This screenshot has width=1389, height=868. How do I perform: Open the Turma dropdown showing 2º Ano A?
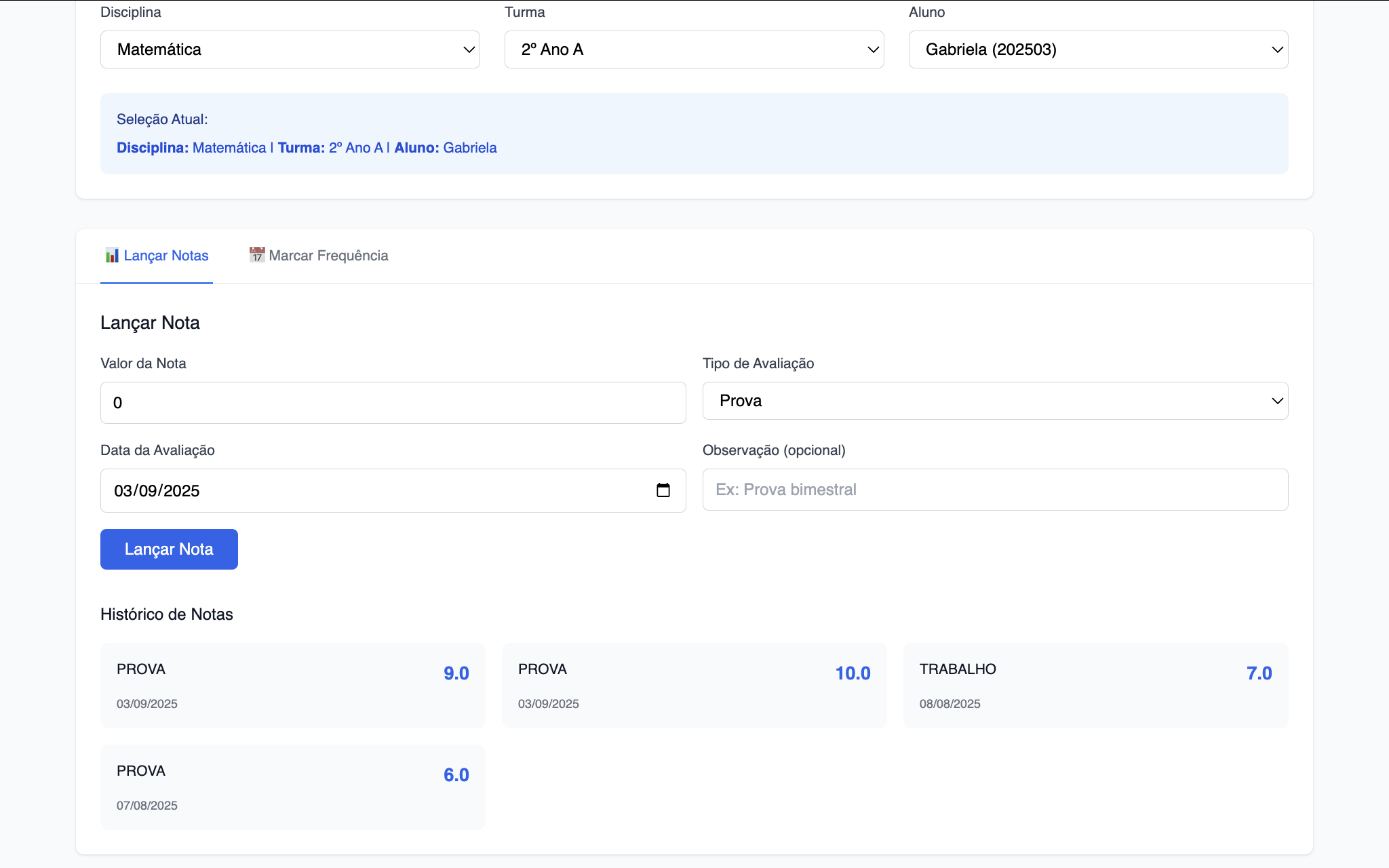(694, 50)
